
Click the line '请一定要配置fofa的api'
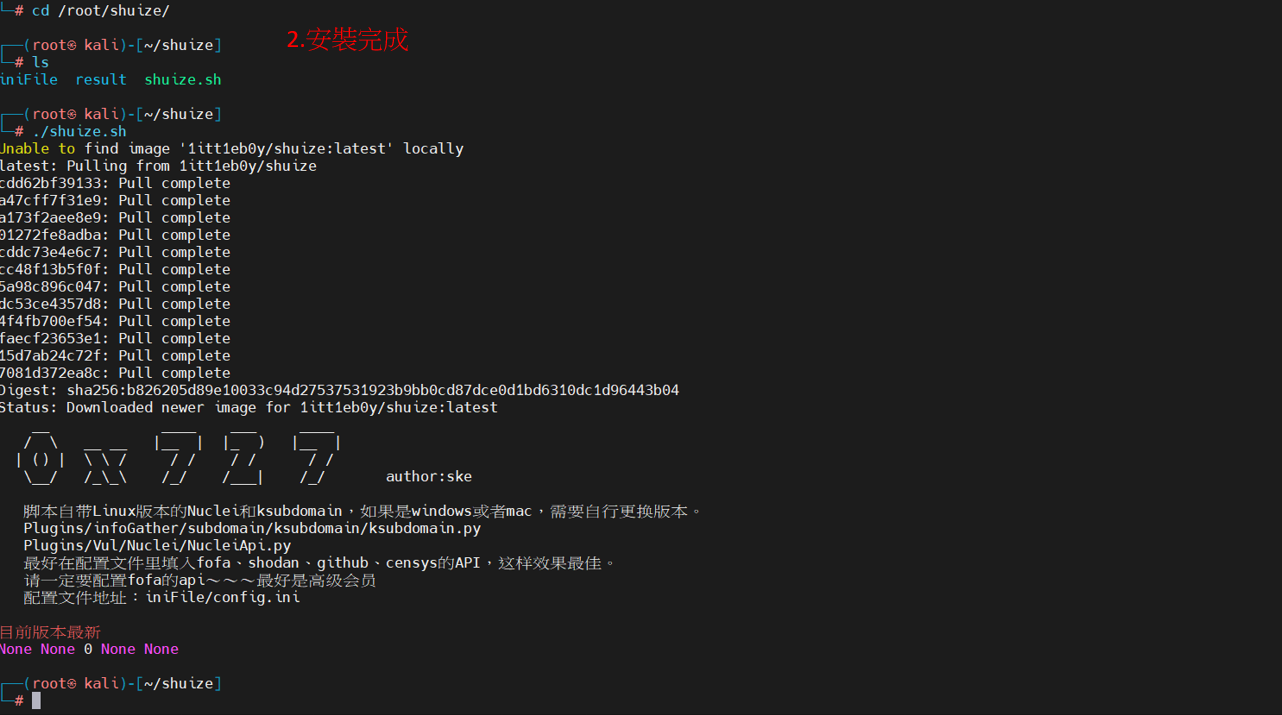pos(200,580)
